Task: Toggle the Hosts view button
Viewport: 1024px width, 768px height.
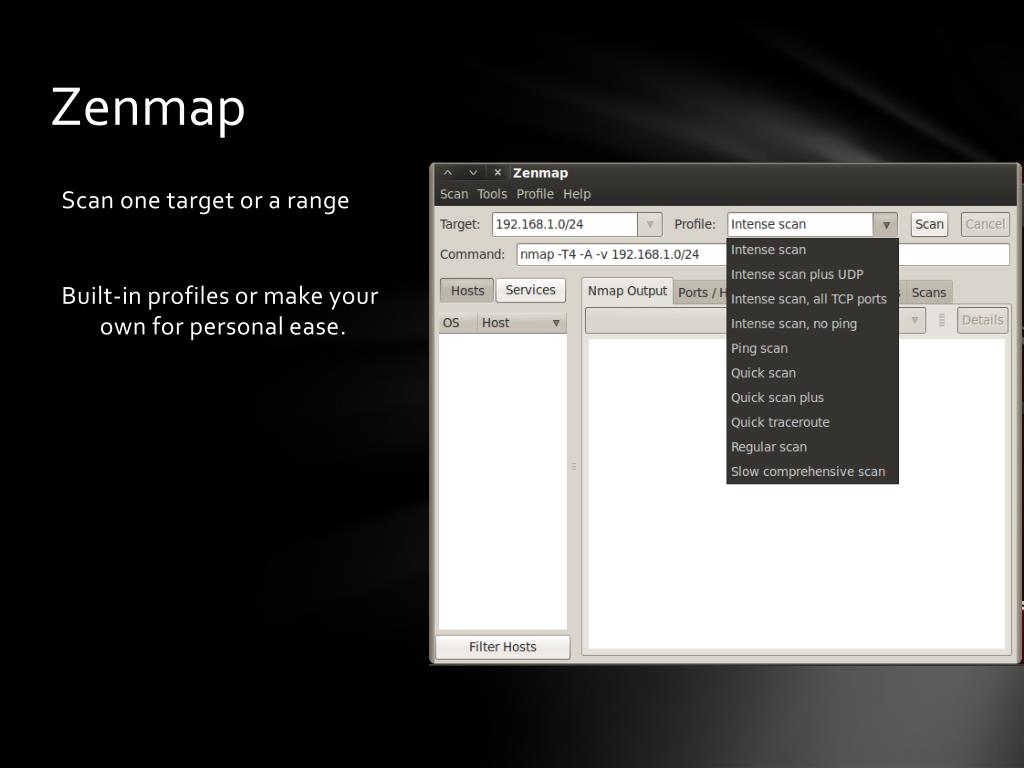Action: [x=468, y=291]
